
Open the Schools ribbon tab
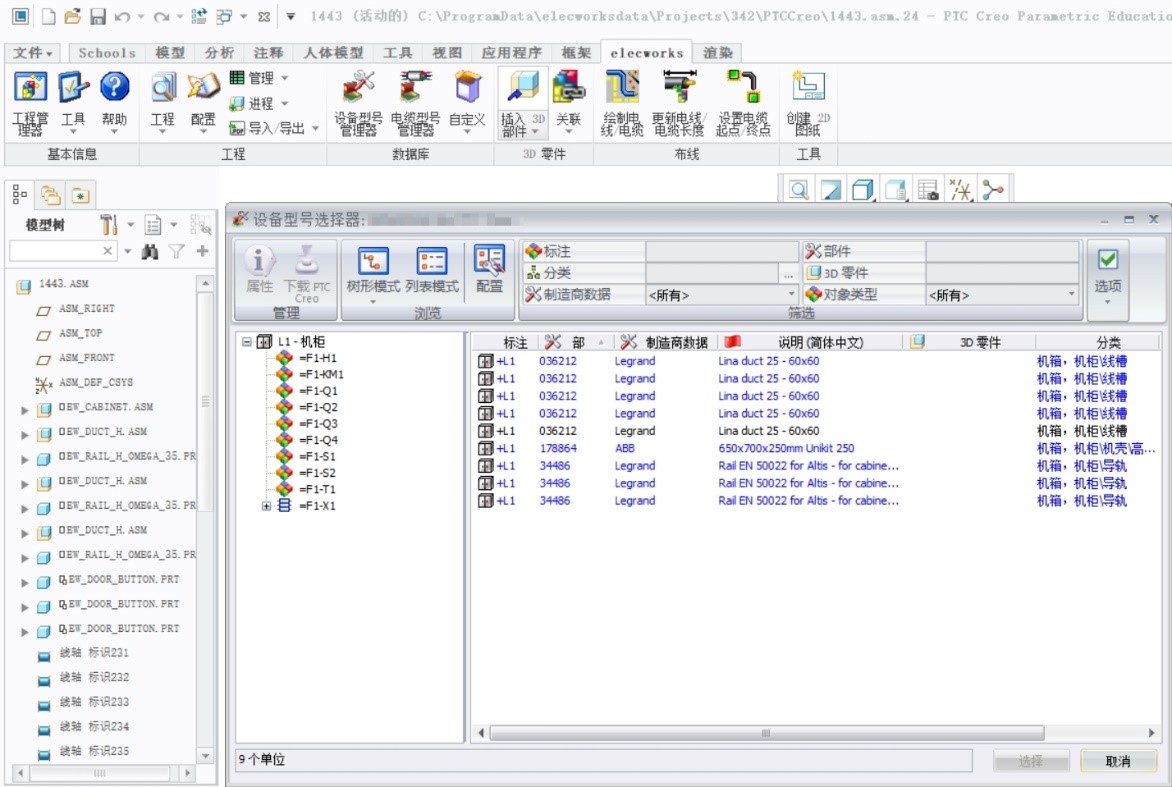107,53
